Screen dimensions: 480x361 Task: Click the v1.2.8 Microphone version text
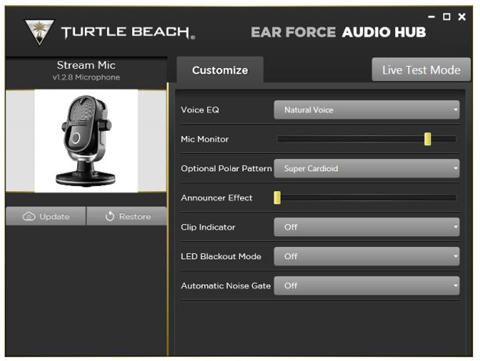86,77
